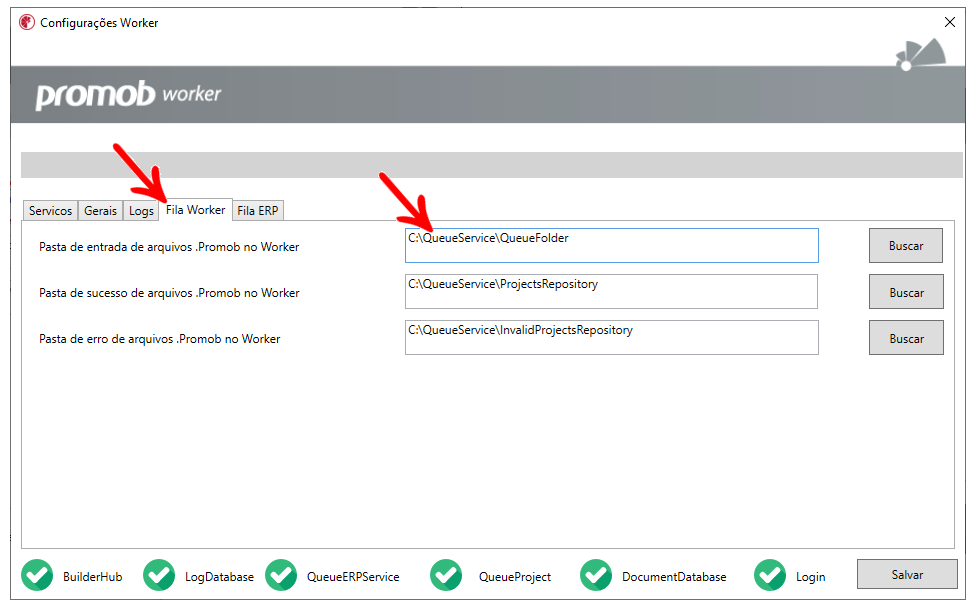Screen dimensions: 979x612
Task: Click the BuilderHub green check icon
Action: 37,575
